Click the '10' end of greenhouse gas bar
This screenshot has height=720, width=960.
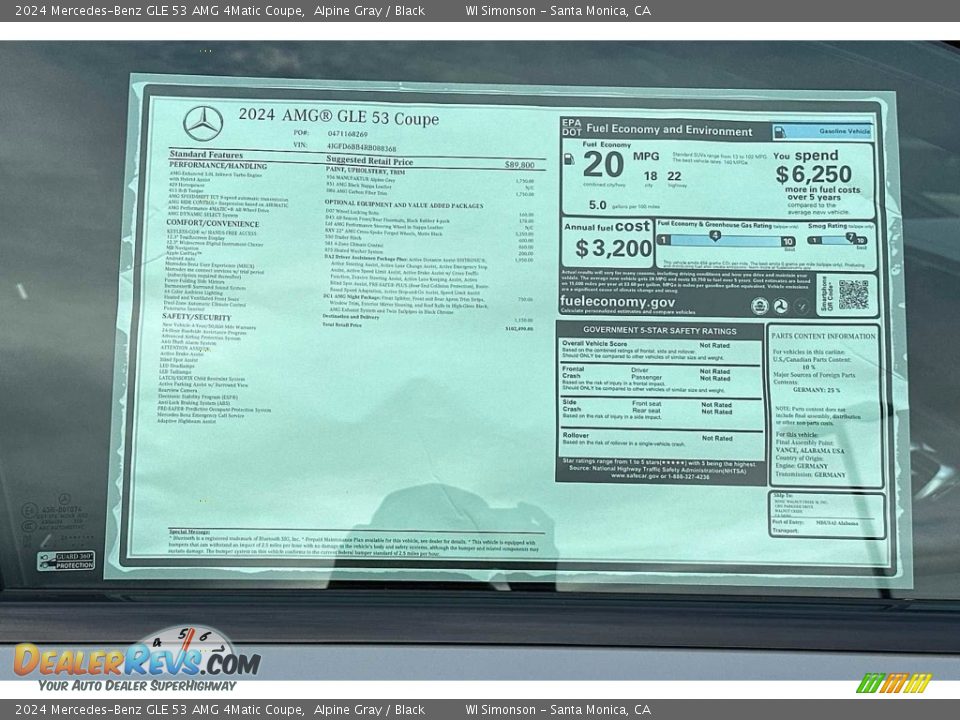(788, 242)
